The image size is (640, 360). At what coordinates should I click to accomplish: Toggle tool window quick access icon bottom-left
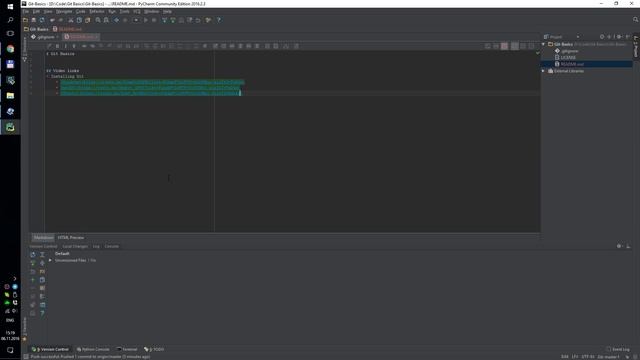pyautogui.click(x=26, y=357)
